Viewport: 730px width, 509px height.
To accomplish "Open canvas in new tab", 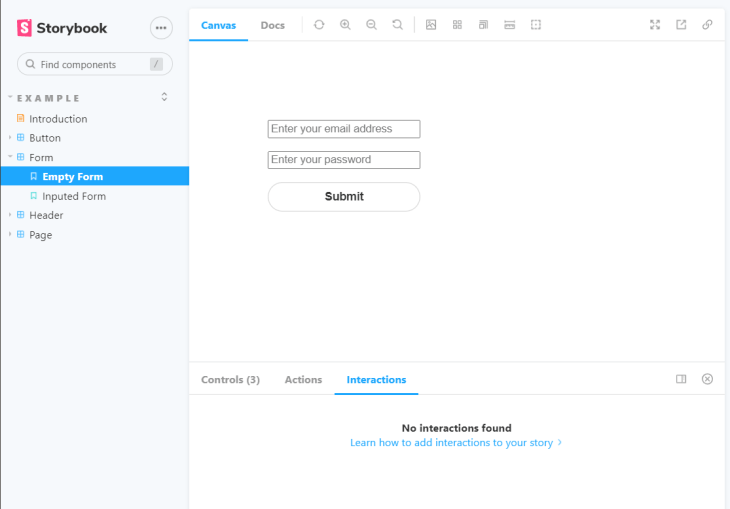I will (x=681, y=25).
